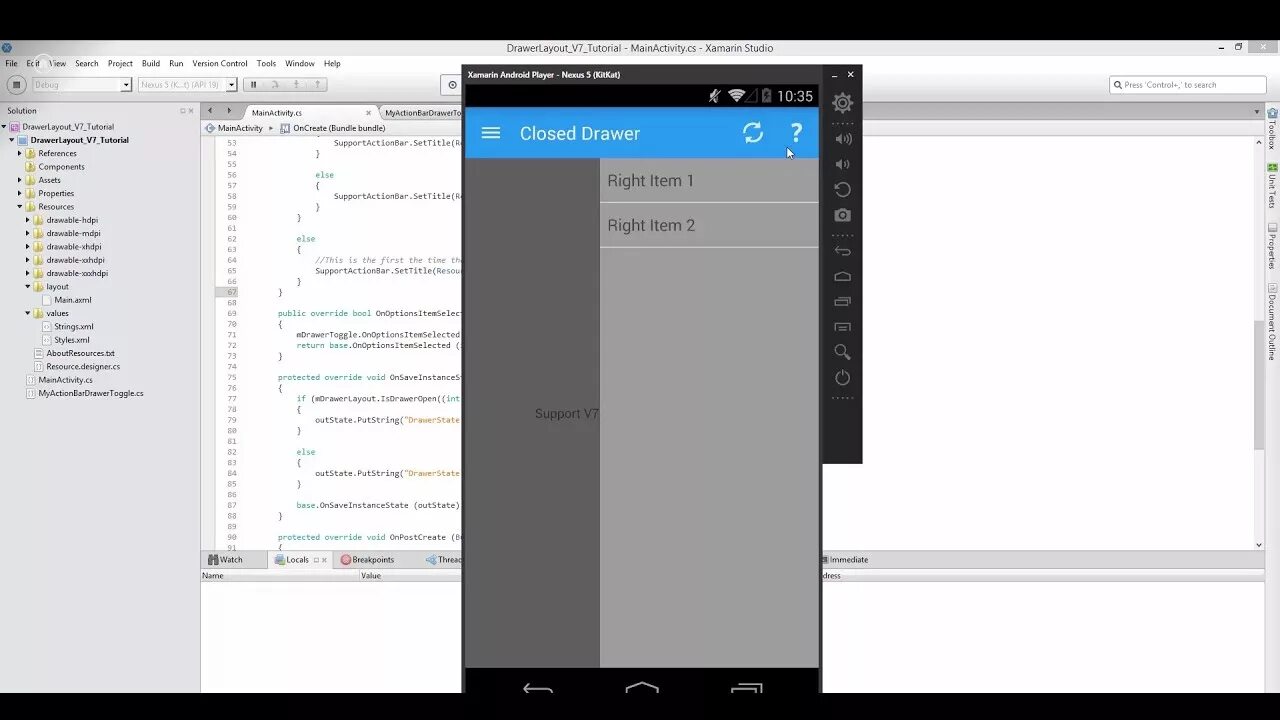Open the Document Outline side panel
Screen dimensions: 1280x720
point(1272,322)
